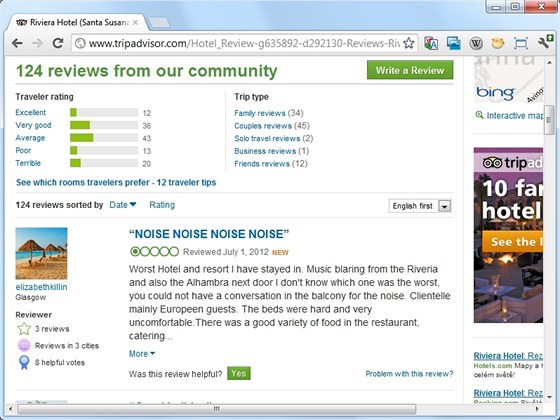This screenshot has width=560, height=420.
Task: Click the browser back arrow
Action: (17, 44)
